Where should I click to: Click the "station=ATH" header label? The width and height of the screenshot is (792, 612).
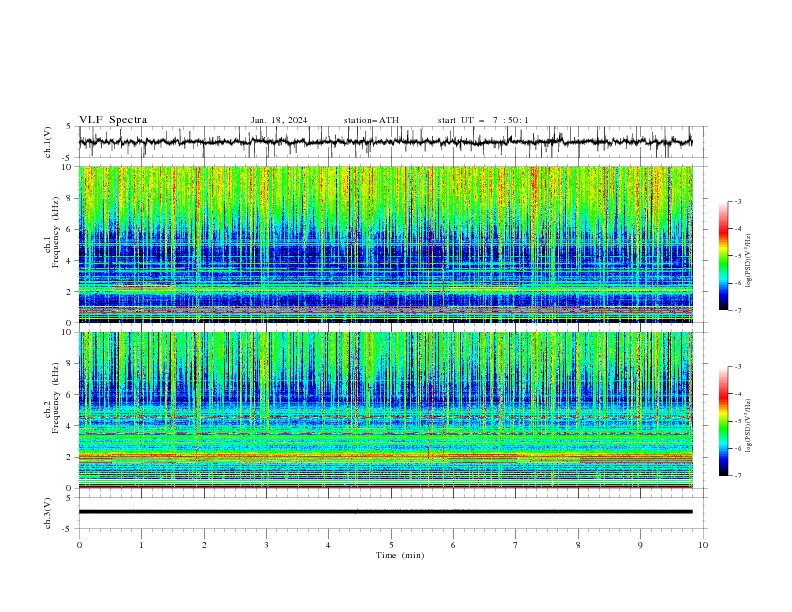point(371,120)
